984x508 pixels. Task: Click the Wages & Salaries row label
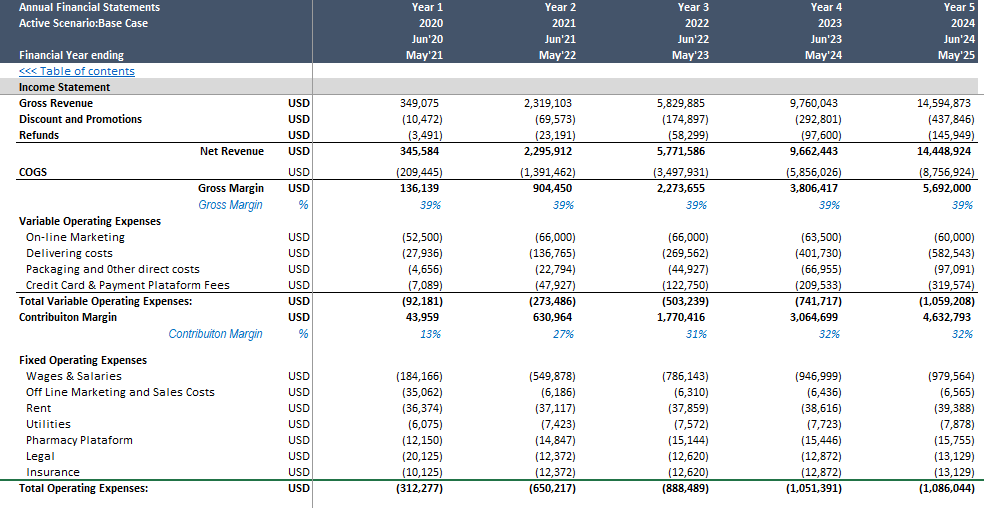pos(74,376)
